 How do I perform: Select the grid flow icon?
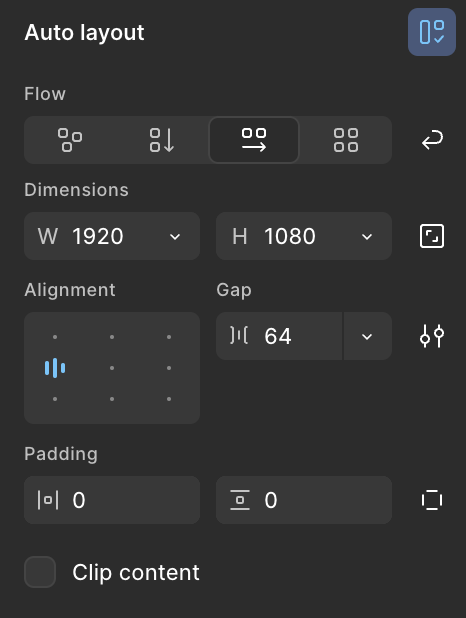point(346,140)
